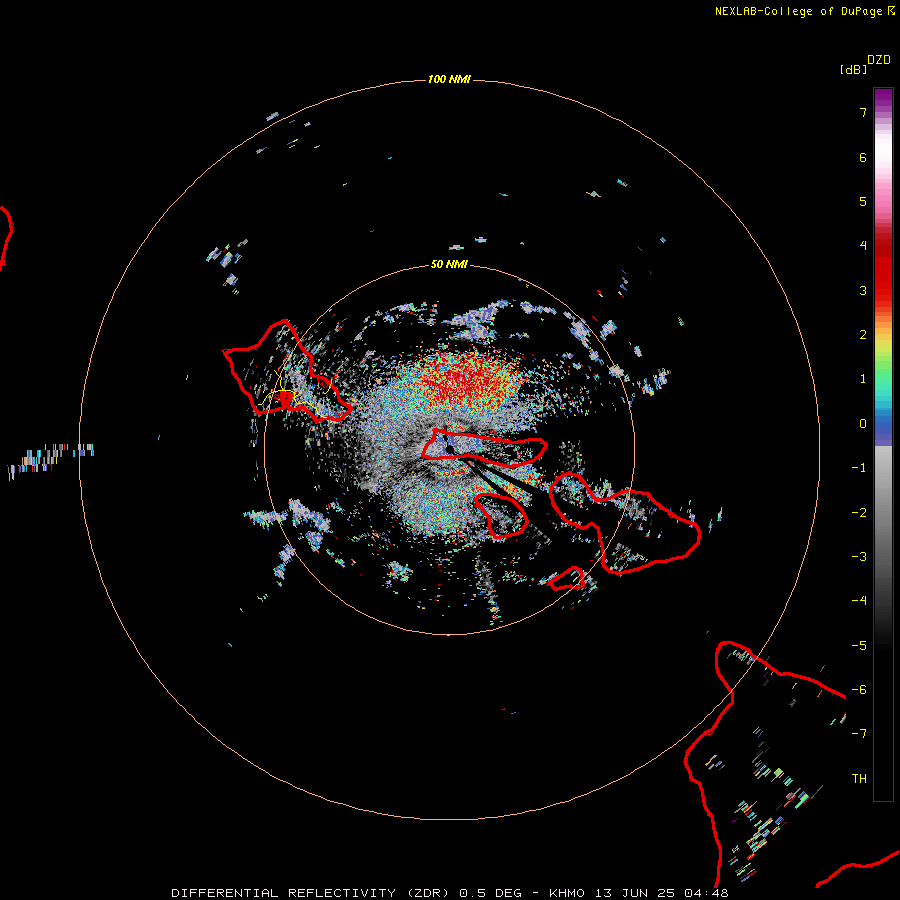The width and height of the screenshot is (900, 900).
Task: Click the scale value 0
Action: tap(863, 424)
